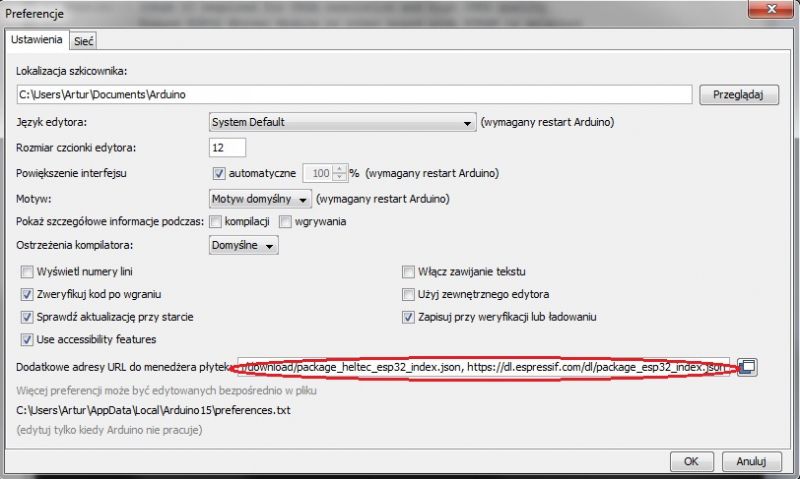Open the Język edytora System Default dropdown

pos(342,122)
